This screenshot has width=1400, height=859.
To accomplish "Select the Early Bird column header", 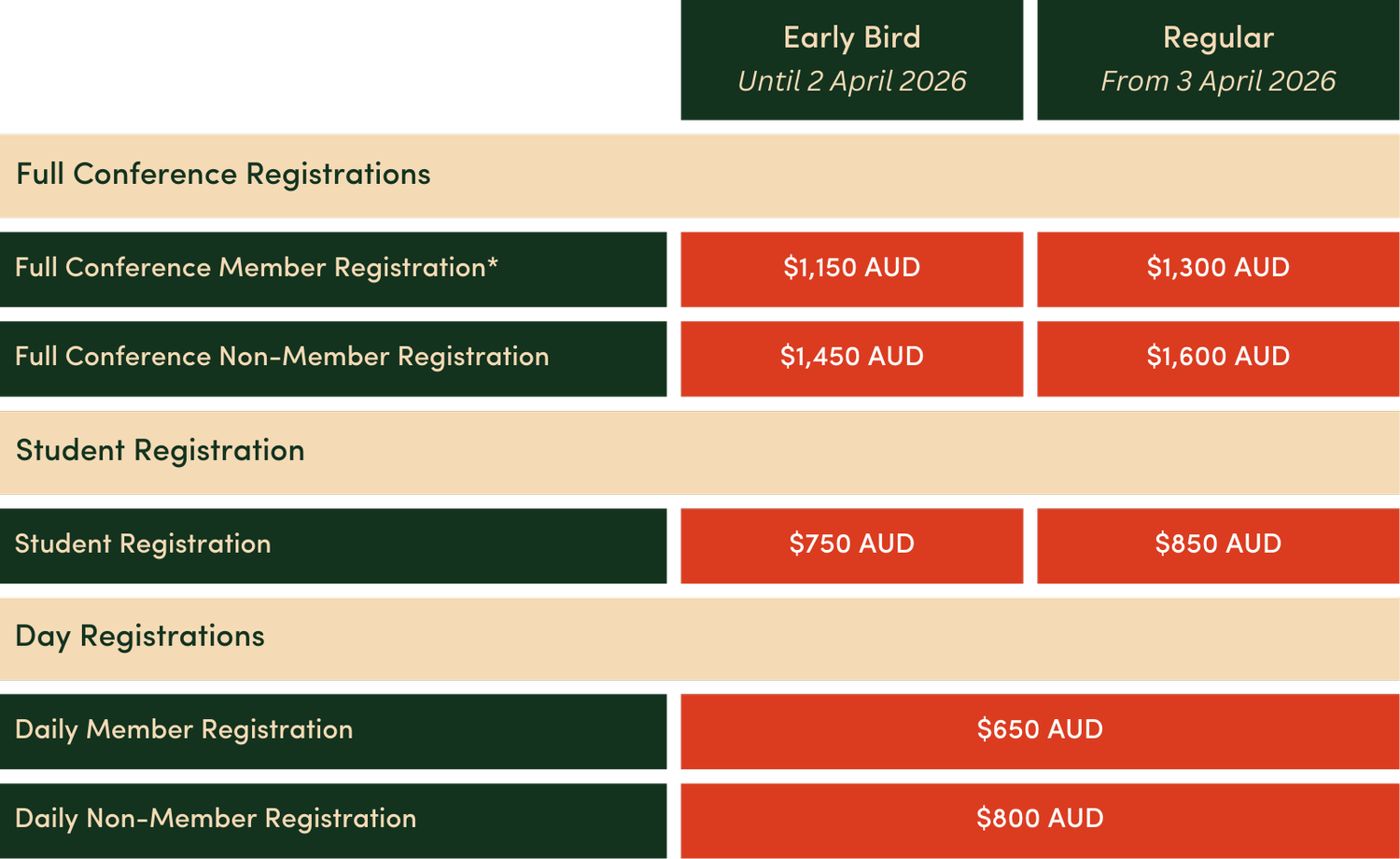I will point(851,60).
